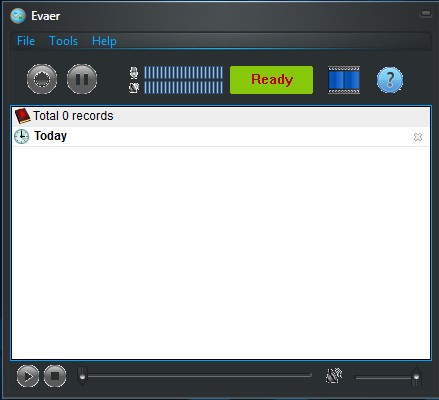Click the Total 0 records header
Image resolution: width=439 pixels, height=400 pixels.
[x=221, y=116]
